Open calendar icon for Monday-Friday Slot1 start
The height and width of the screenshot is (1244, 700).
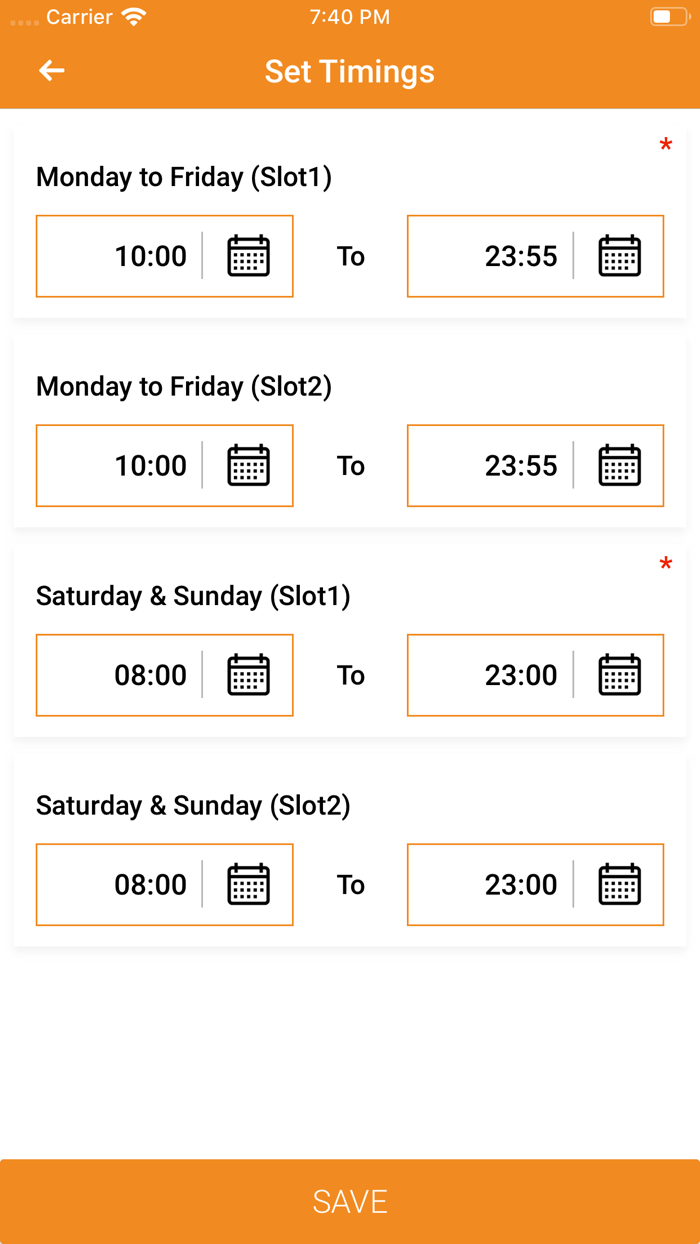click(x=248, y=256)
